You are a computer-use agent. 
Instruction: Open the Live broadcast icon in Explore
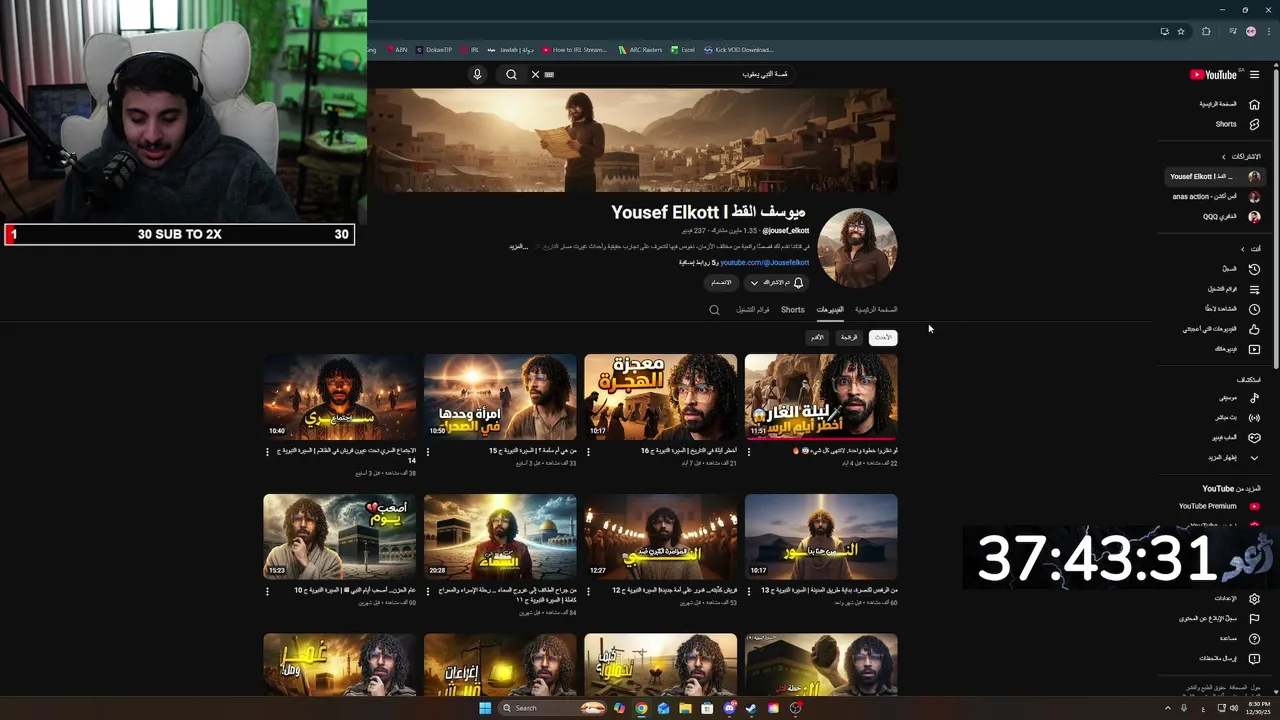tap(1254, 417)
